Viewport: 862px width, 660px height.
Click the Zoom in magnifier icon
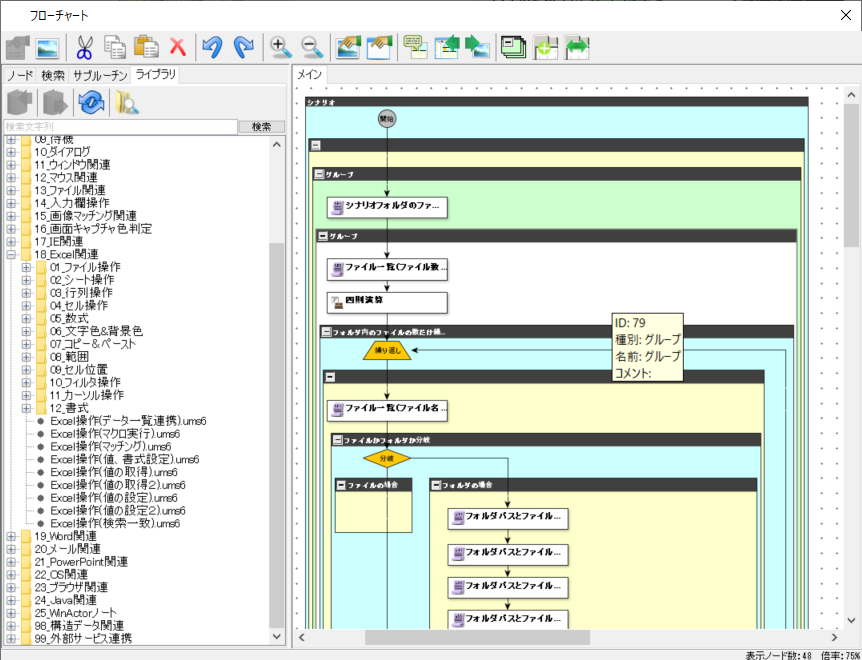(281, 47)
